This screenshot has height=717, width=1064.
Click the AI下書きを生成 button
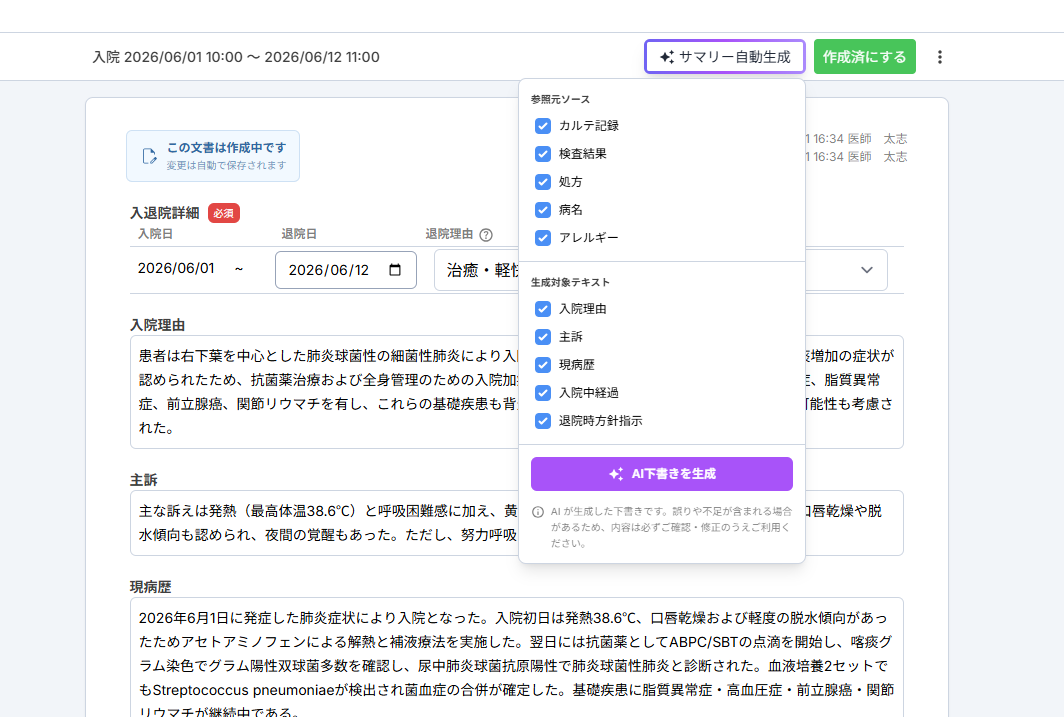662,474
